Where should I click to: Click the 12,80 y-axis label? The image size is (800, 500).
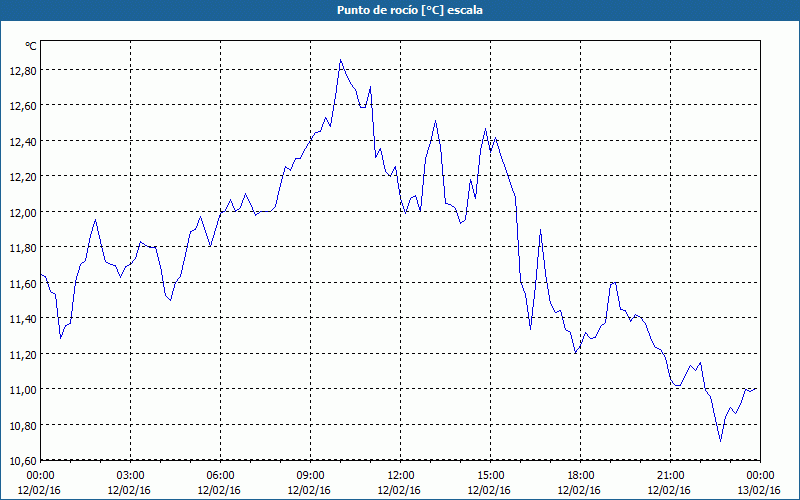pyautogui.click(x=23, y=71)
